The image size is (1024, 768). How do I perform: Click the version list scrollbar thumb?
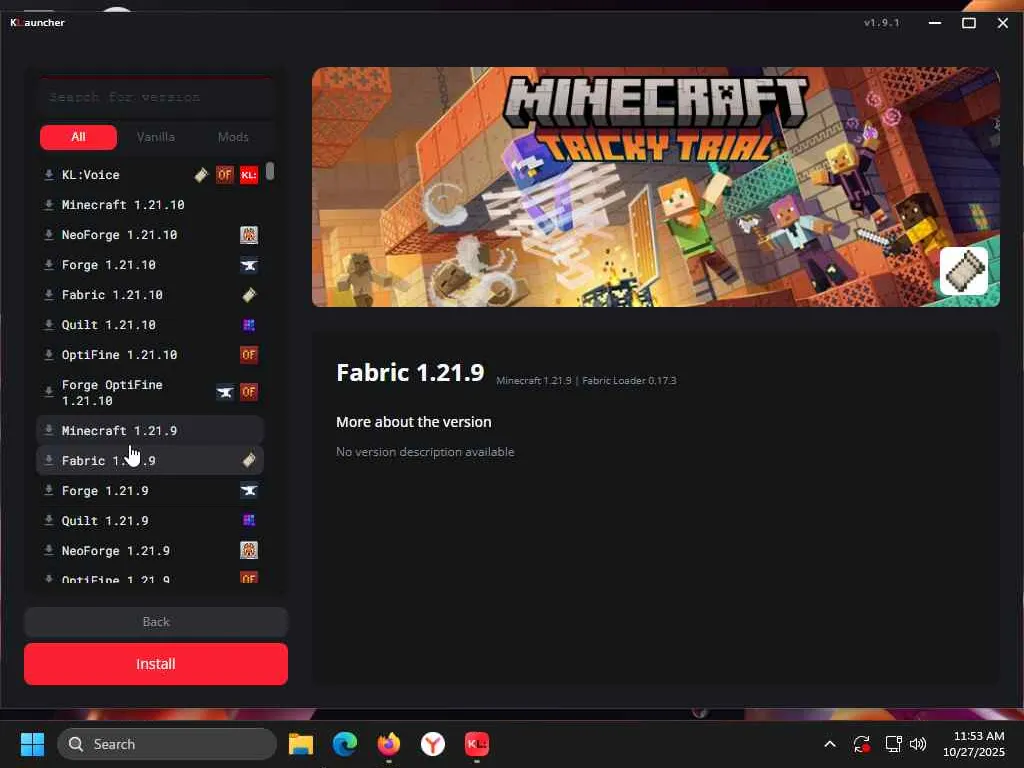[270, 171]
